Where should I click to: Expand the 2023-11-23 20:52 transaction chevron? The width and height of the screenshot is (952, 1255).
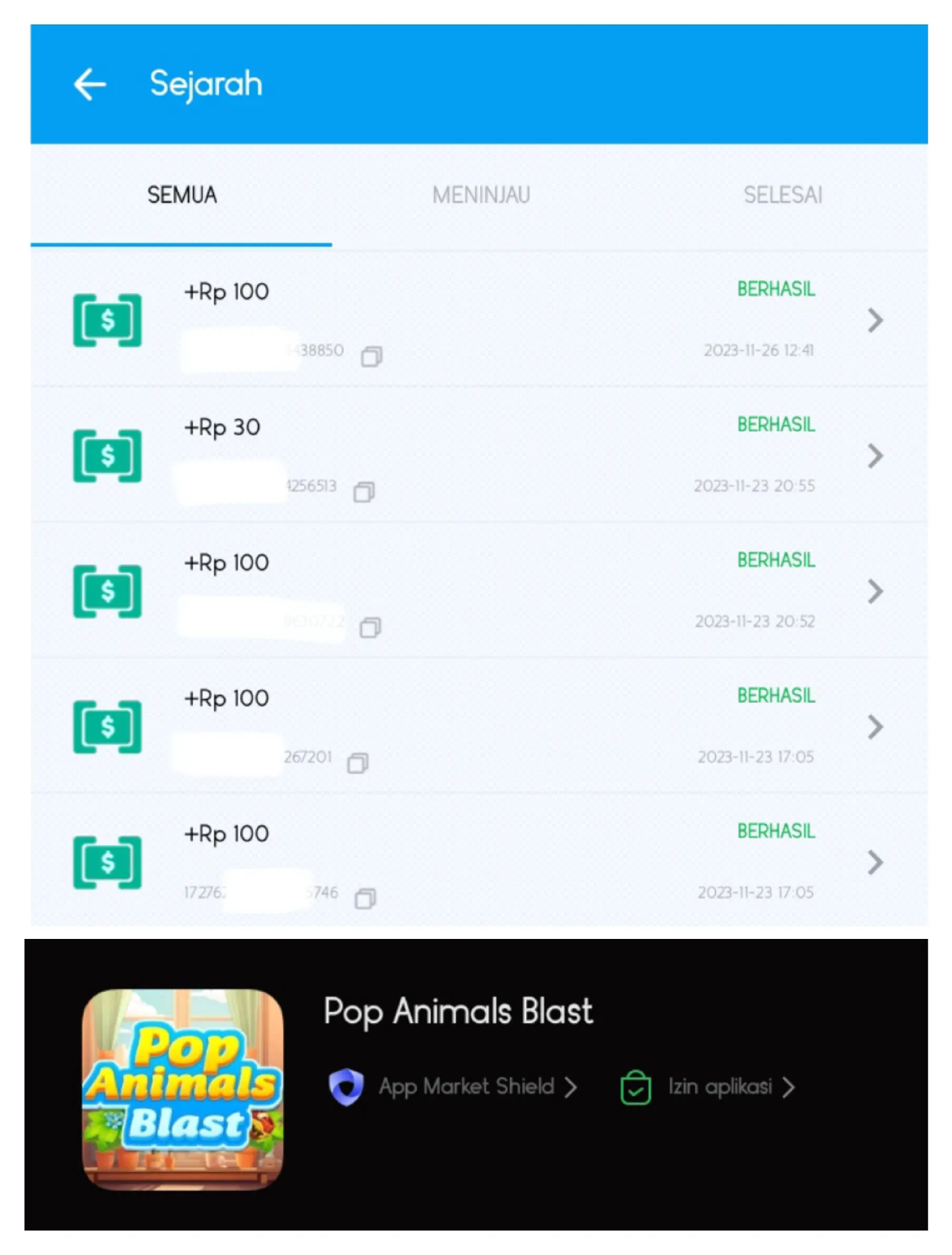pos(875,591)
